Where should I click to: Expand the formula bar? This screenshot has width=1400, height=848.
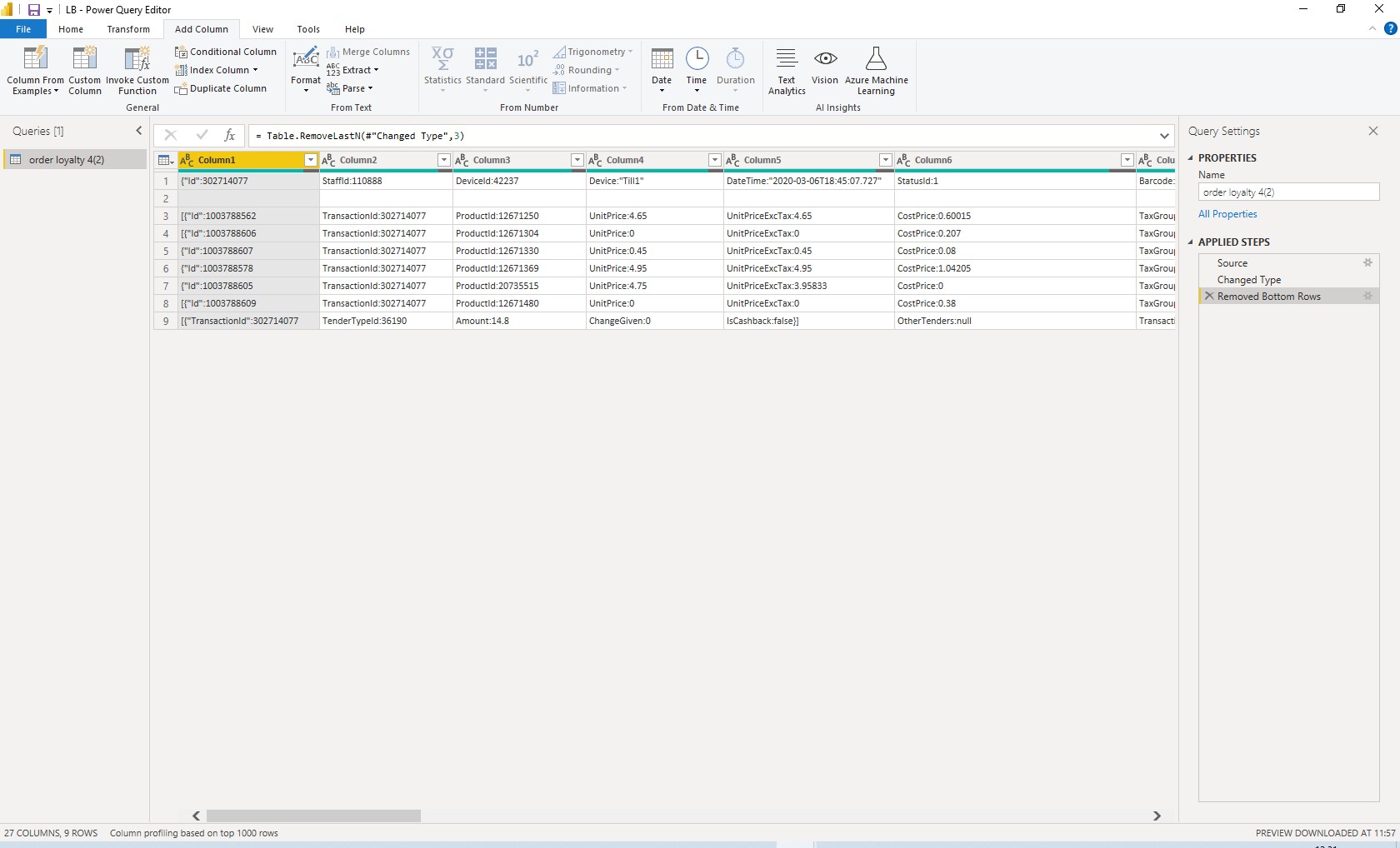coord(1164,136)
